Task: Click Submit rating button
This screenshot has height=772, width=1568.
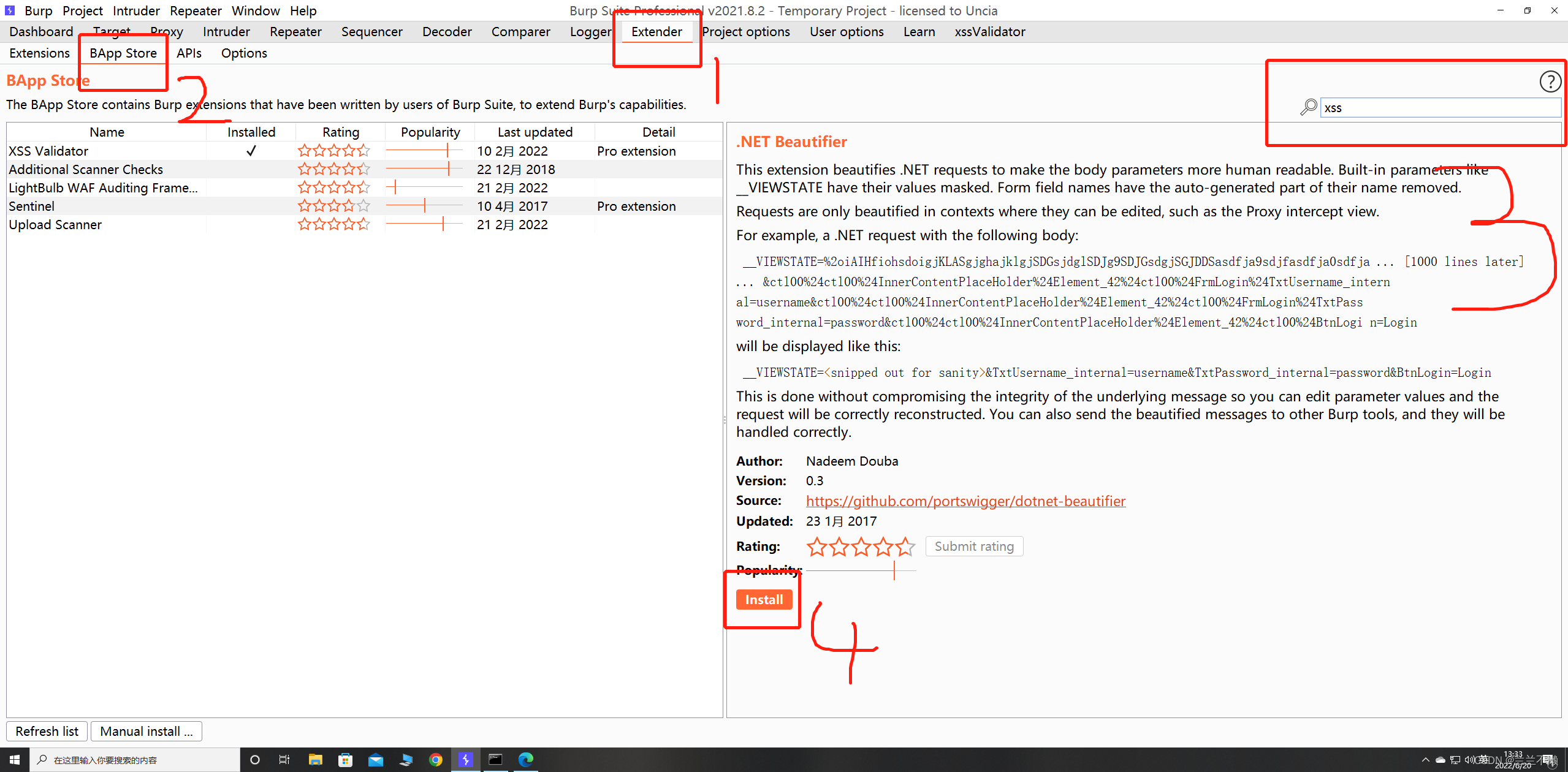Action: click(974, 546)
